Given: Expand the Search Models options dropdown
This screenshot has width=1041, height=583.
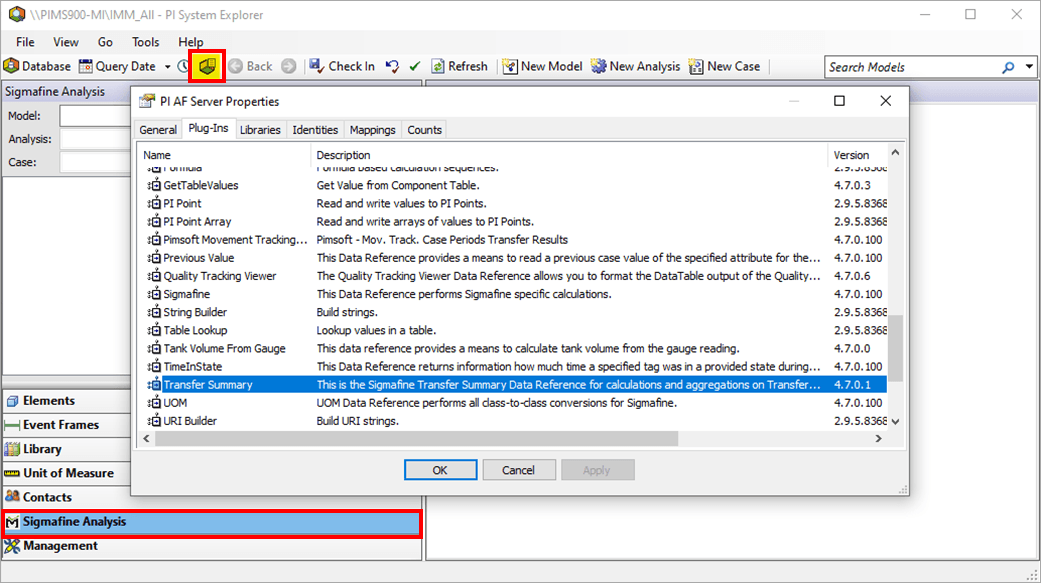Looking at the screenshot, I should point(1030,67).
